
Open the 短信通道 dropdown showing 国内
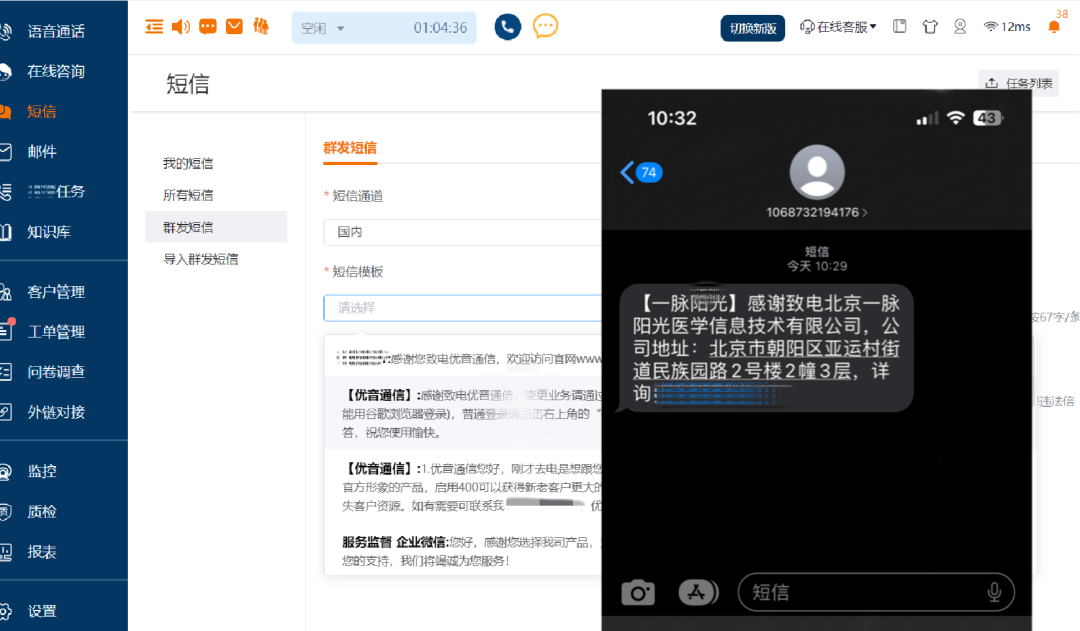point(463,232)
